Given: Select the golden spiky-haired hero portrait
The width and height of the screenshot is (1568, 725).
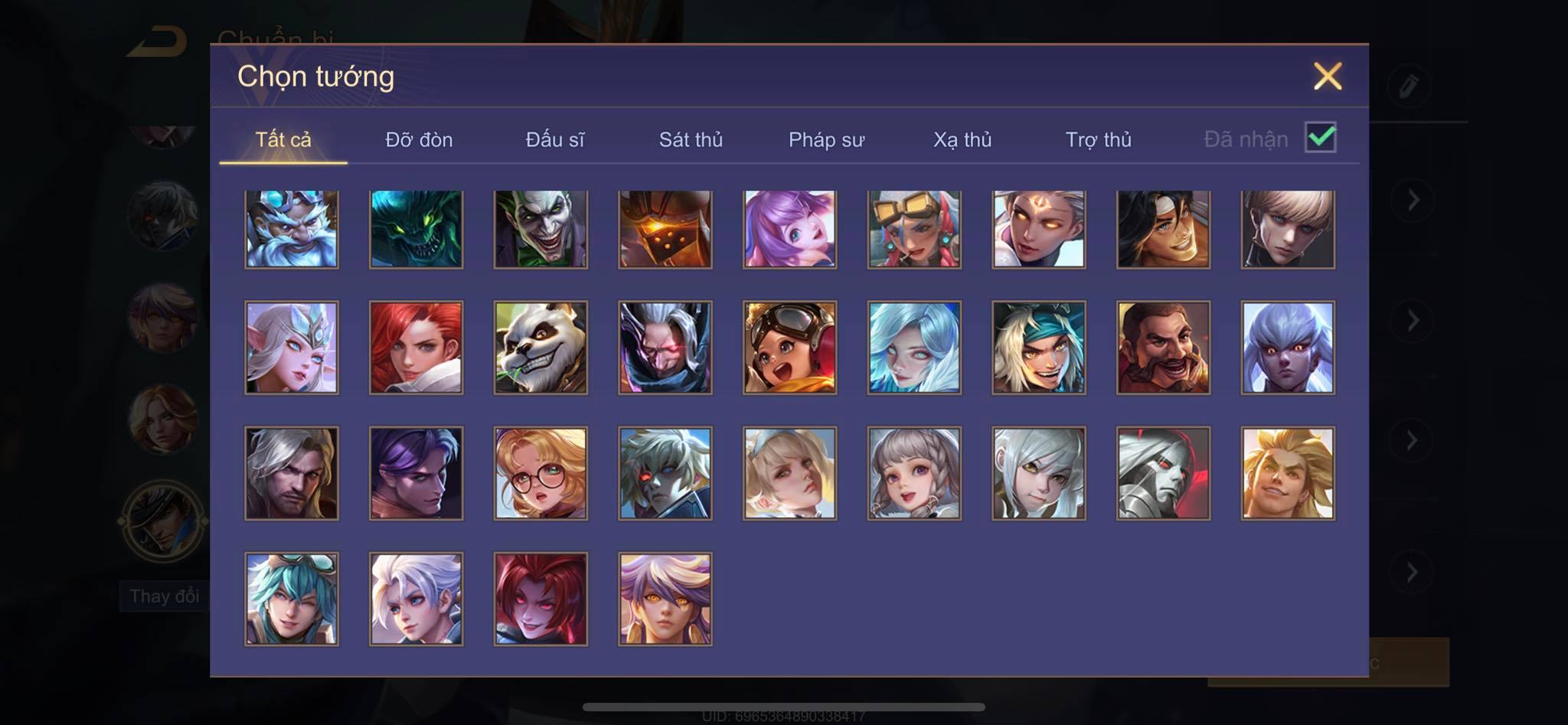Looking at the screenshot, I should pos(1288,473).
